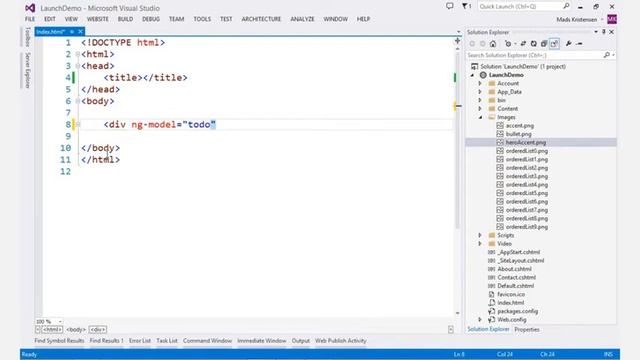The image size is (640, 360).
Task: Open the Immediate Window tab
Action: (x=262, y=340)
